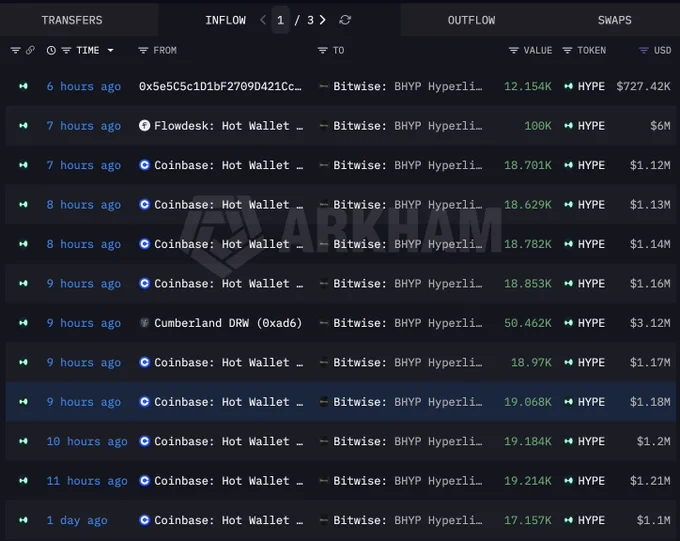Click HYPE token in the 100K row
680x541 pixels.
[x=591, y=126]
